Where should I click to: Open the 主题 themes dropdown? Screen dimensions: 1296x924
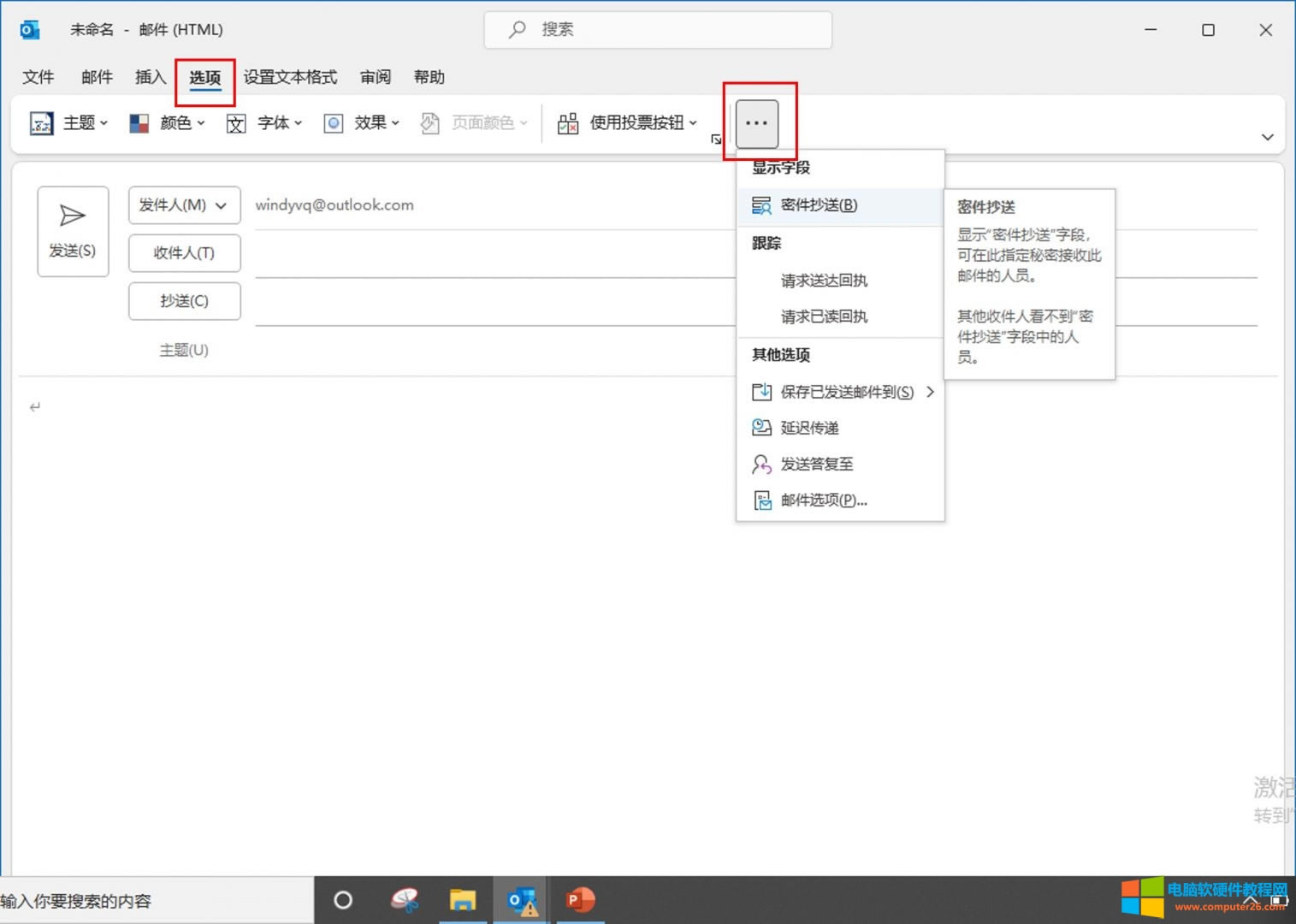pyautogui.click(x=69, y=123)
